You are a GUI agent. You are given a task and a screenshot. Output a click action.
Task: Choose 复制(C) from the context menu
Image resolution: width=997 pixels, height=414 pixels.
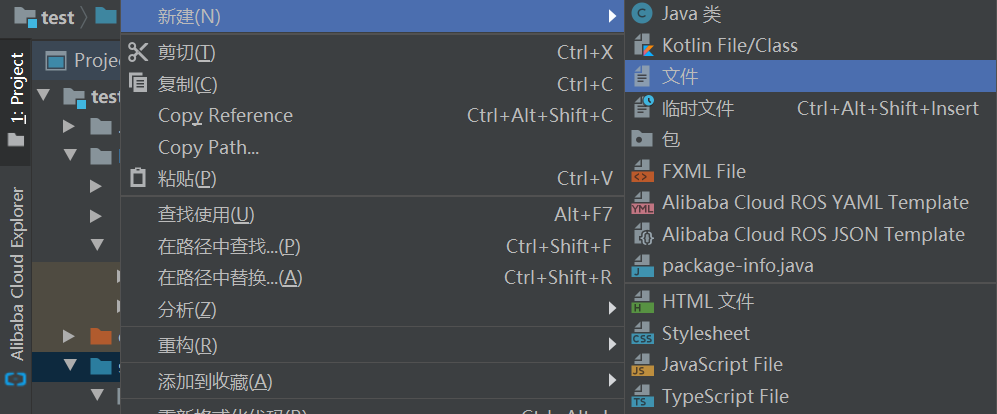point(373,84)
